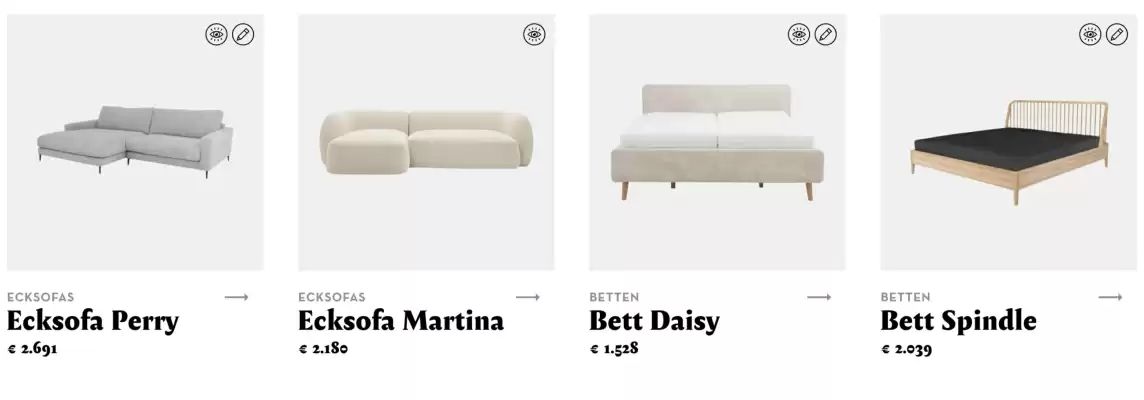1144x400 pixels.
Task: Select the Bett Spindle title link
Action: [958, 321]
